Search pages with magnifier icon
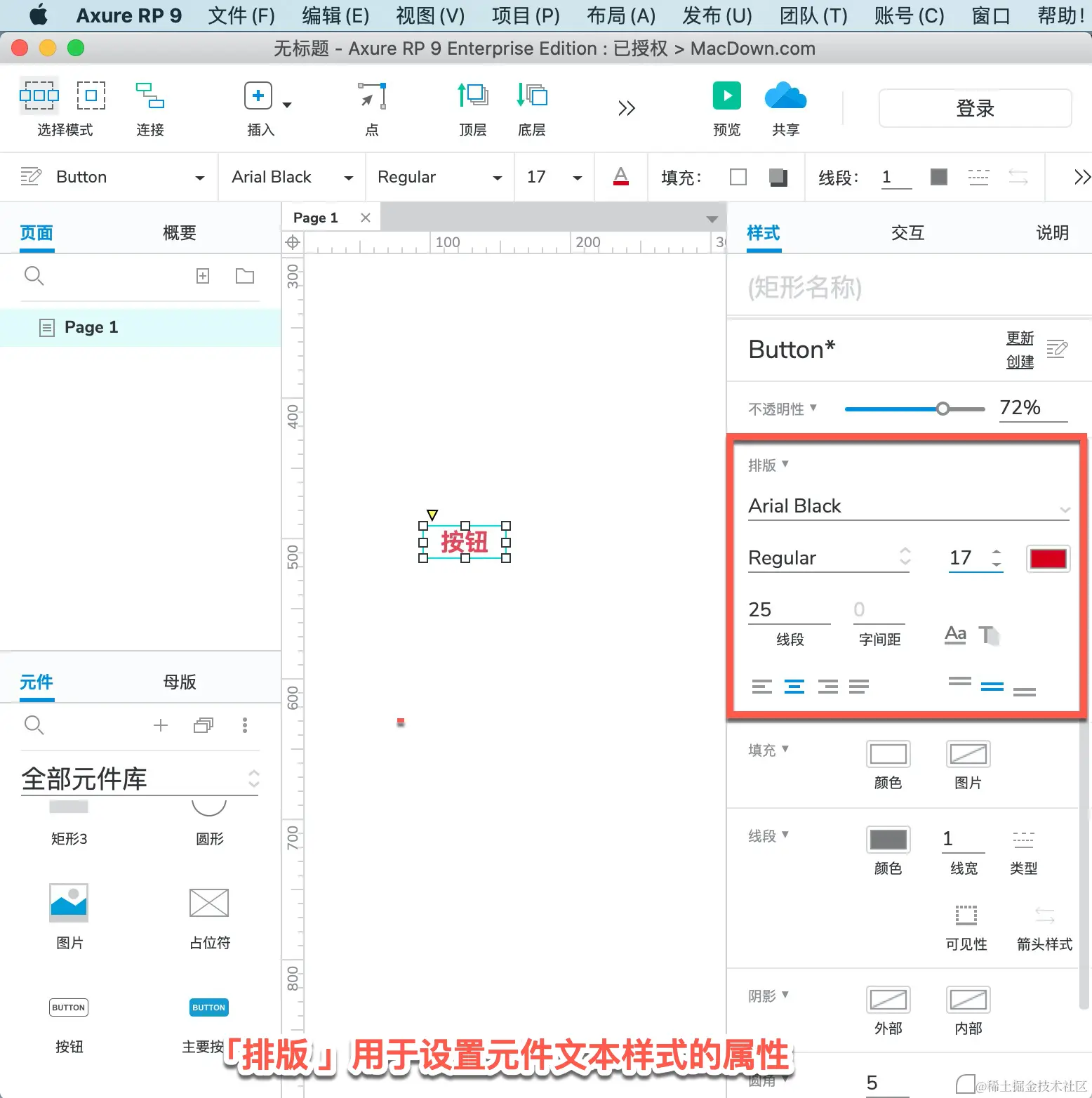1092x1098 pixels. [x=34, y=276]
